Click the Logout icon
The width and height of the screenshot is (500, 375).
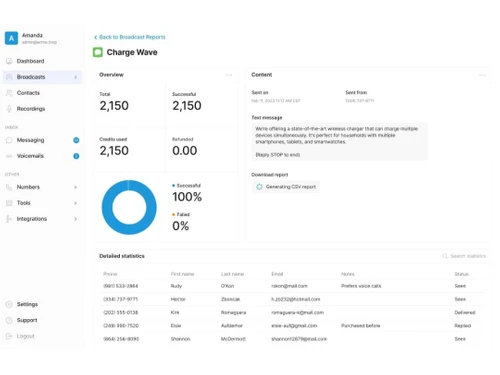coord(9,336)
